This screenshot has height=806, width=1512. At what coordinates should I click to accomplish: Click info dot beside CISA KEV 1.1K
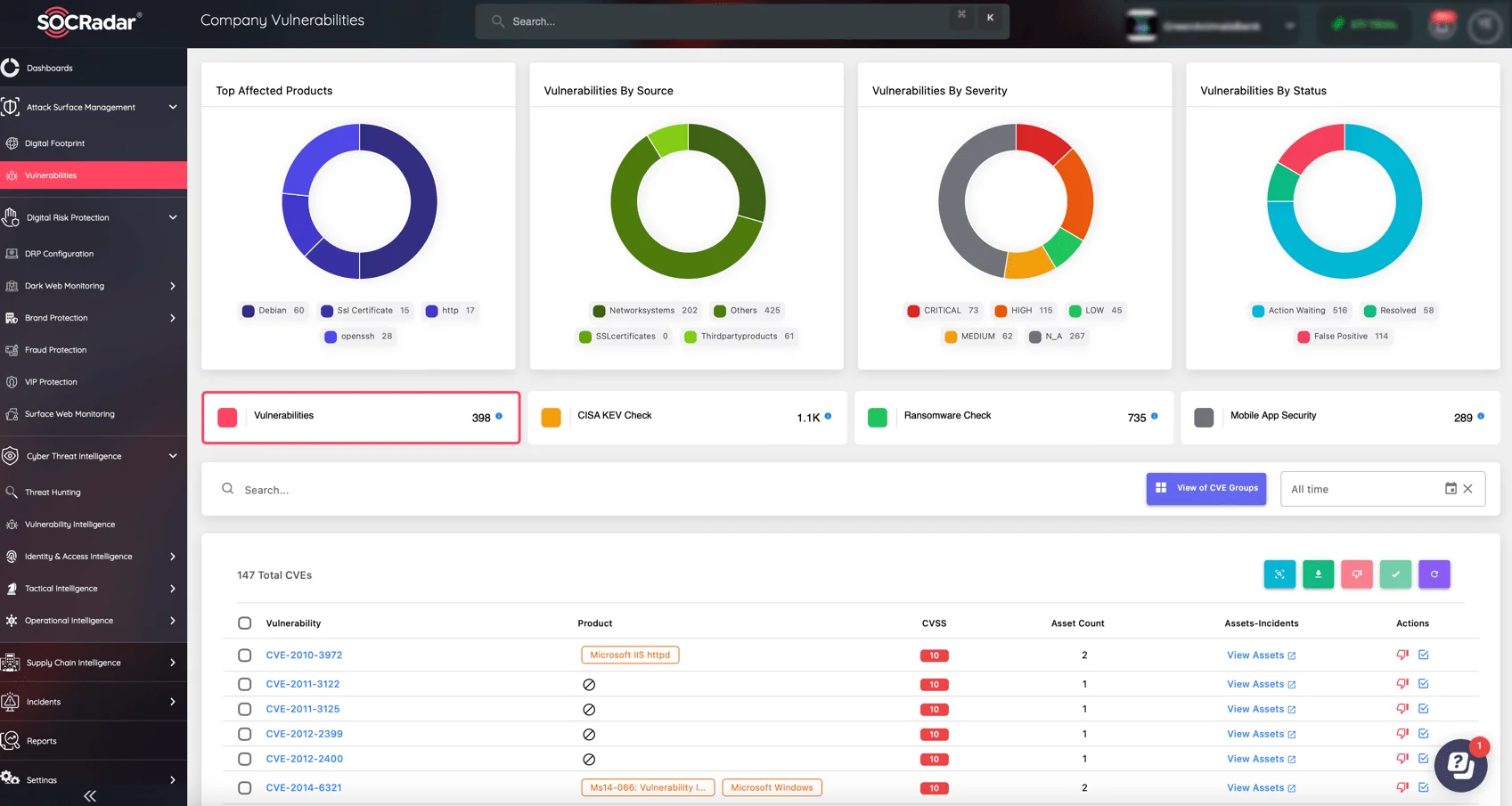point(829,416)
